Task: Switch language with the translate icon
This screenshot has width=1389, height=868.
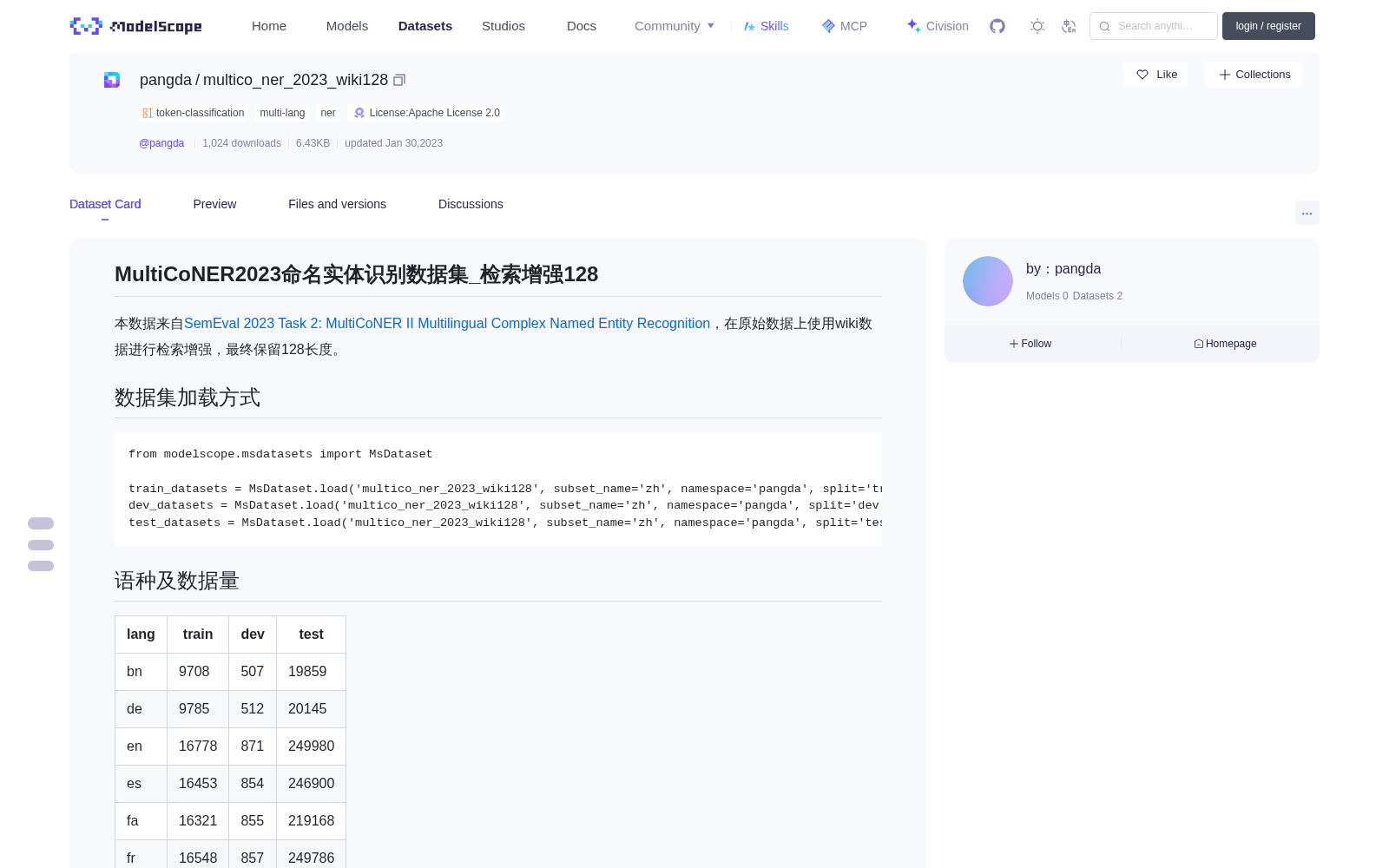Action: (1070, 26)
